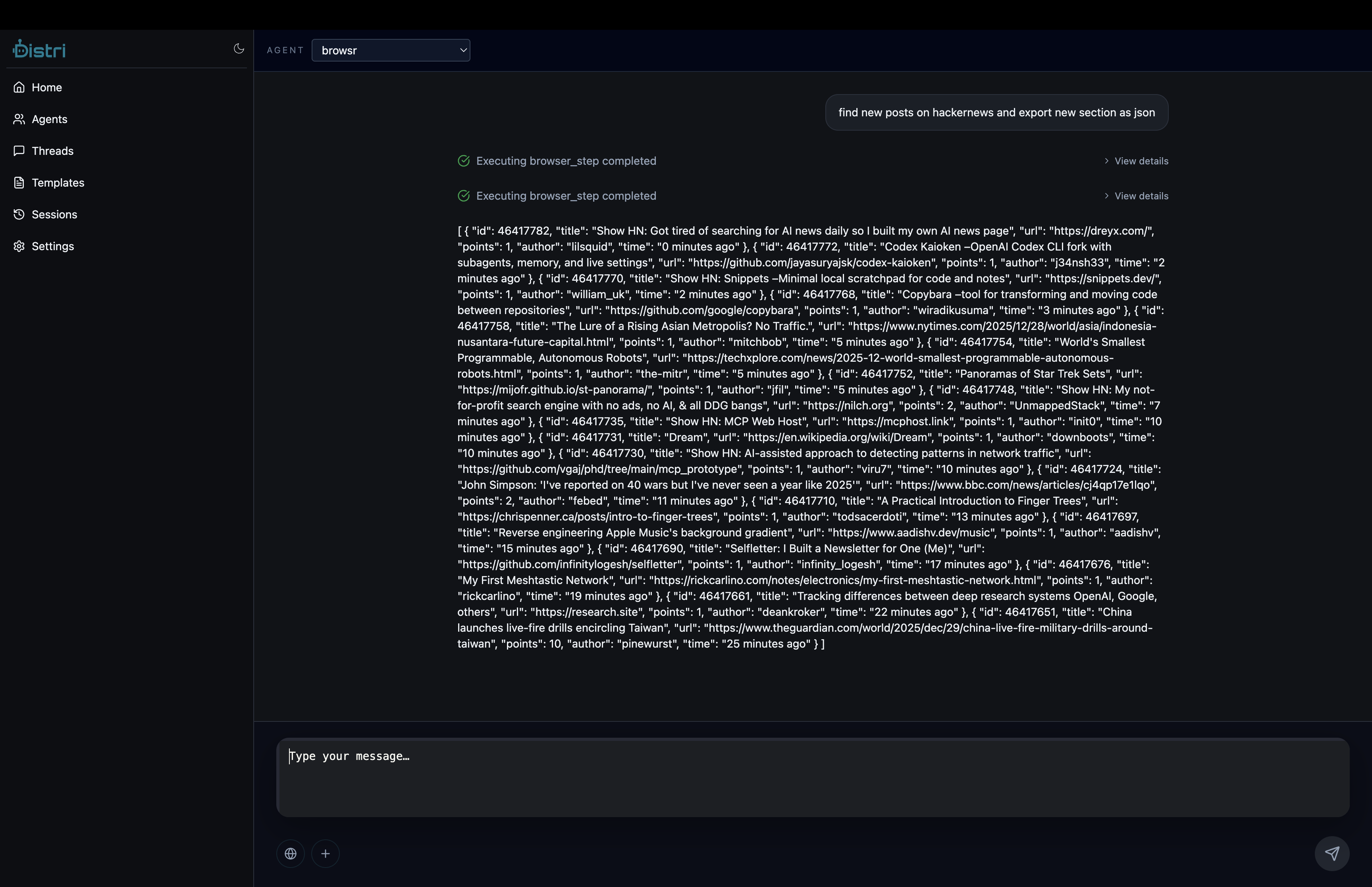This screenshot has width=1372, height=887.
Task: Open Sessions history
Action: click(x=55, y=214)
